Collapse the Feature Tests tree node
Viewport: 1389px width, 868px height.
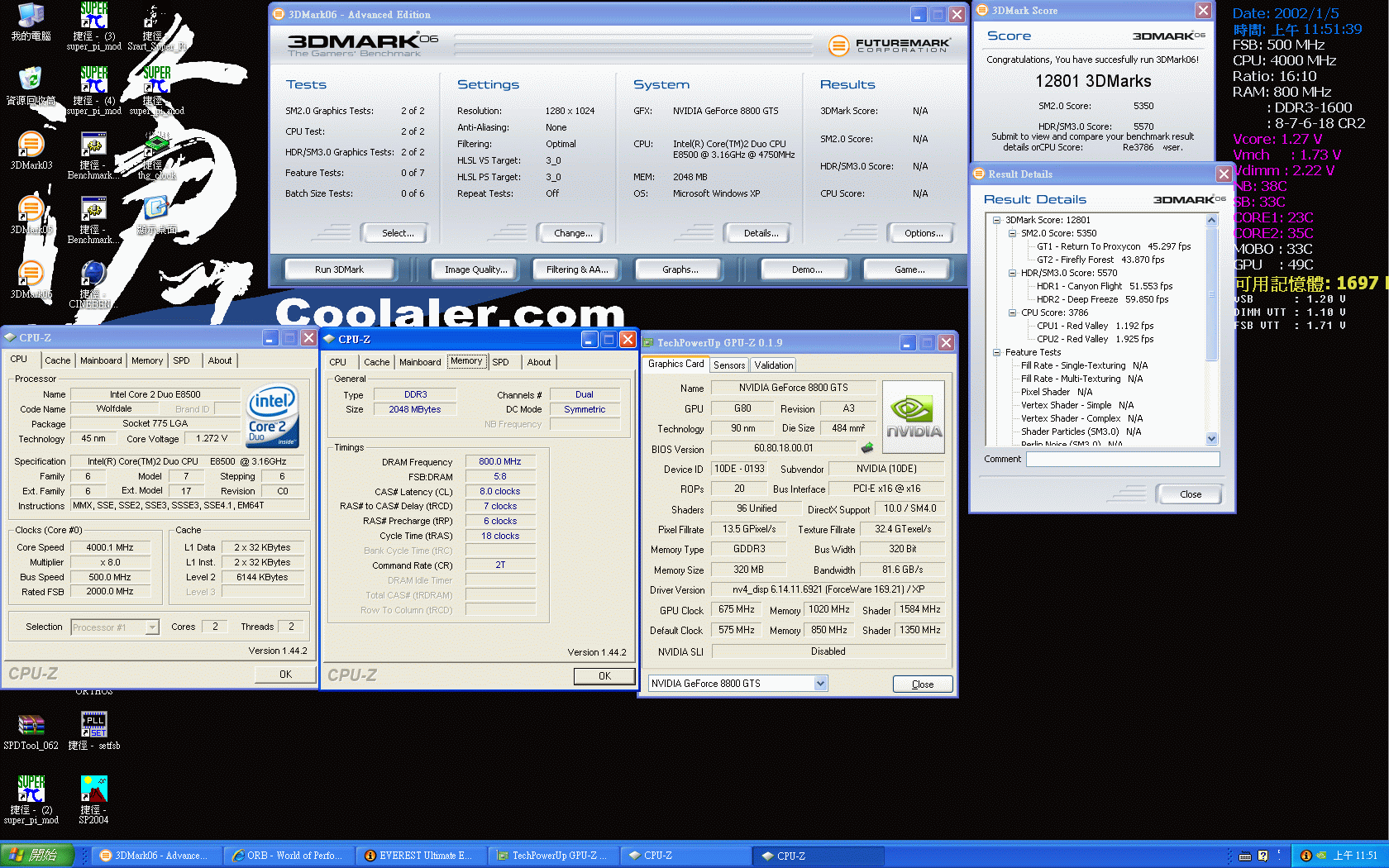pos(996,352)
